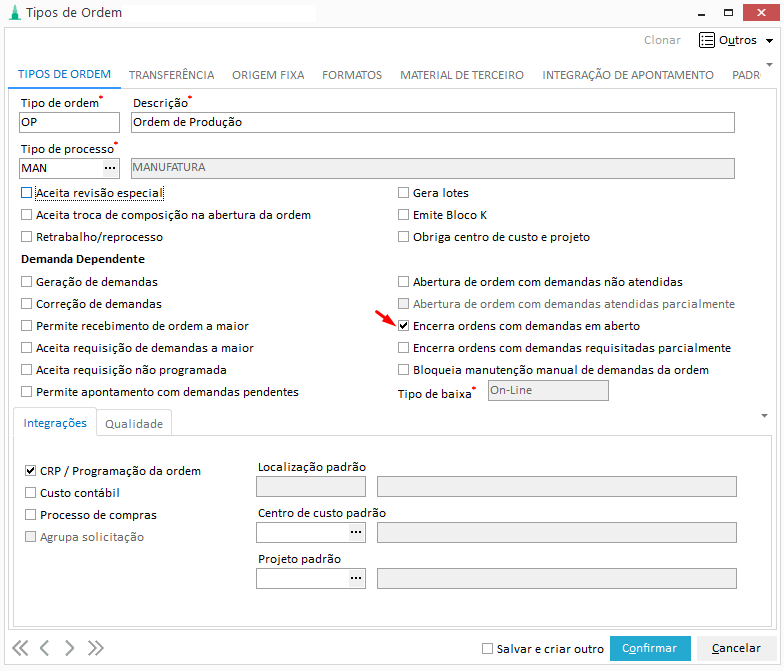Image resolution: width=784 pixels, height=671 pixels.
Task: Enable Geração de demandas
Action: tap(26, 282)
